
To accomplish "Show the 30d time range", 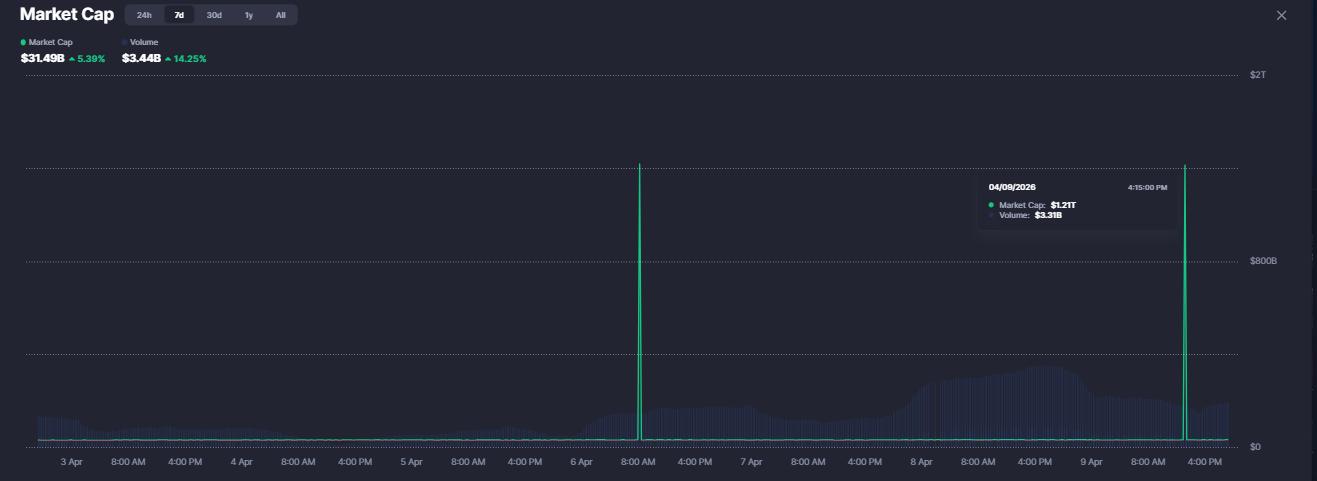I will (x=214, y=15).
